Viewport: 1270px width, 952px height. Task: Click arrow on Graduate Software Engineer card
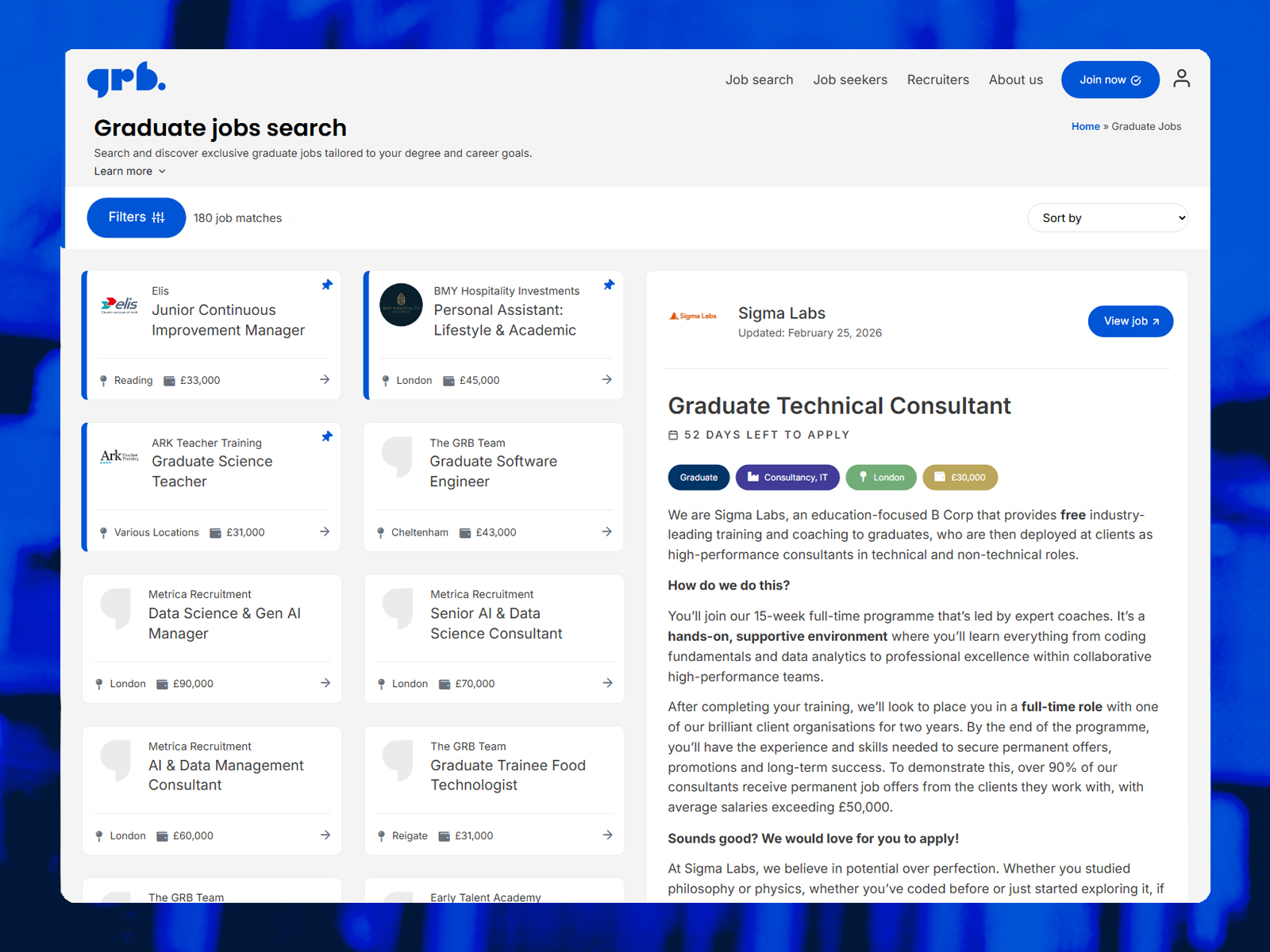[606, 532]
